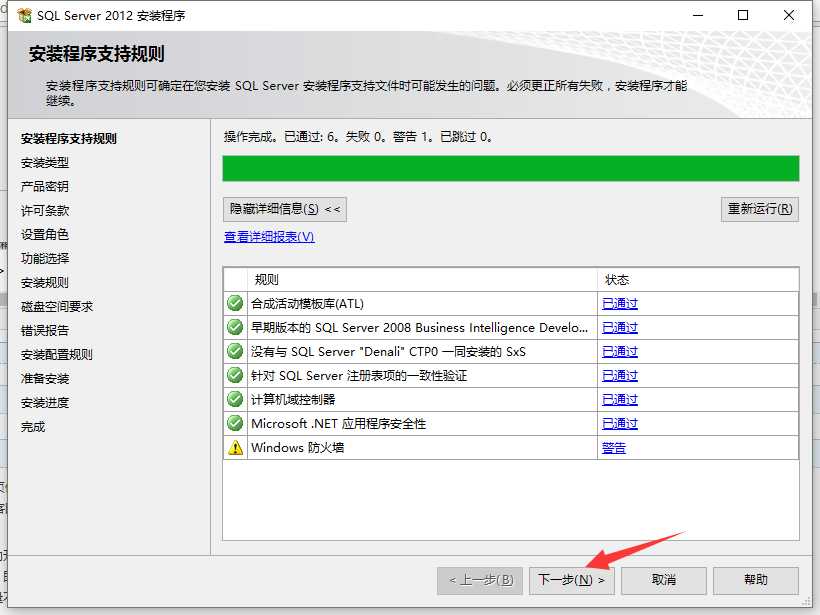
Task: Cancel setup with 取消 button
Action: tap(664, 580)
